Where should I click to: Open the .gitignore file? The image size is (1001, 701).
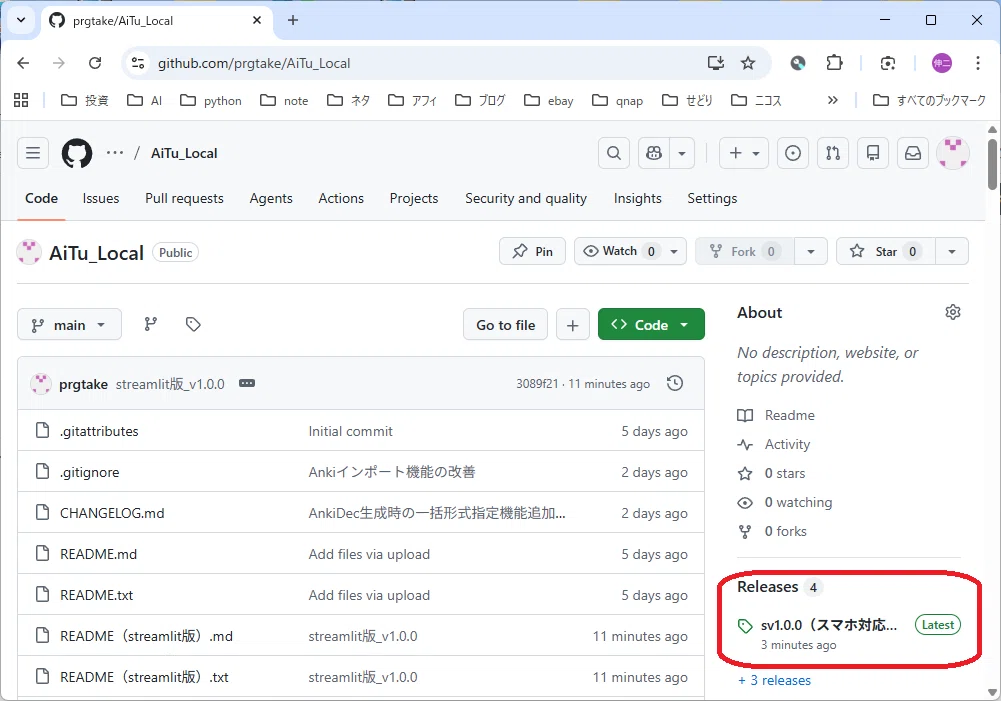(89, 472)
